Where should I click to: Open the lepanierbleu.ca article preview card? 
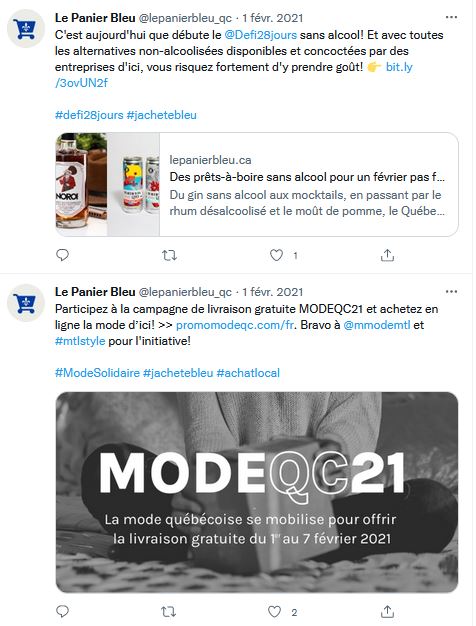tap(257, 184)
